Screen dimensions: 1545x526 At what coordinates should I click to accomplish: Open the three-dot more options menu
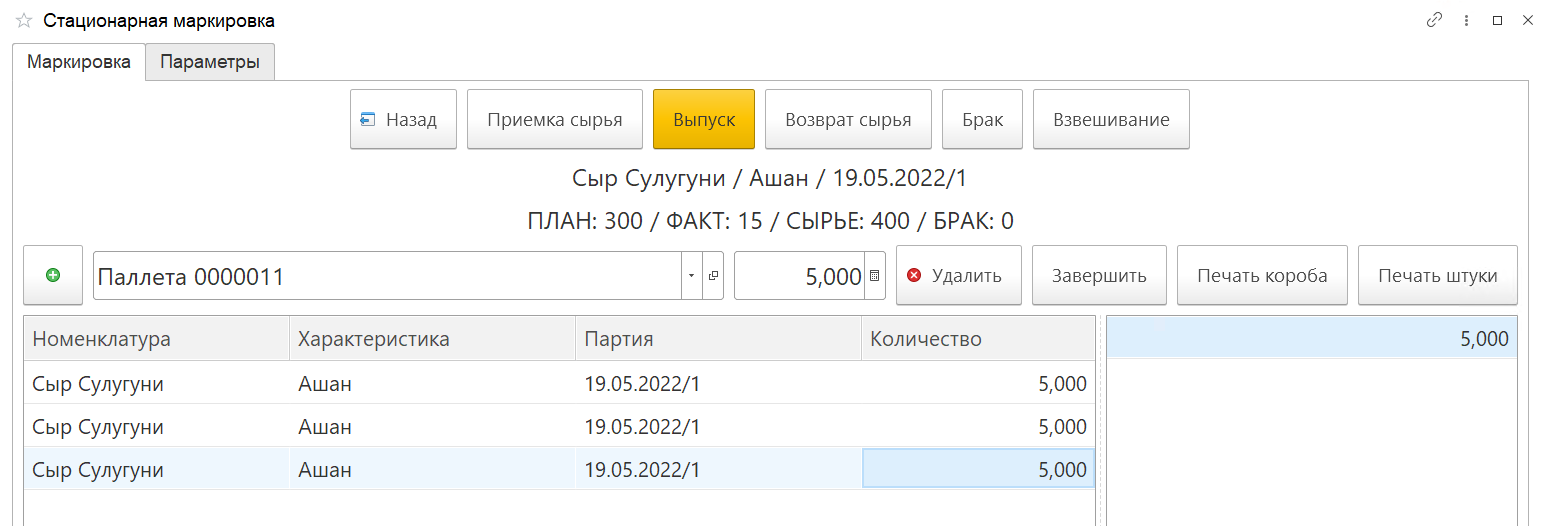[1466, 20]
